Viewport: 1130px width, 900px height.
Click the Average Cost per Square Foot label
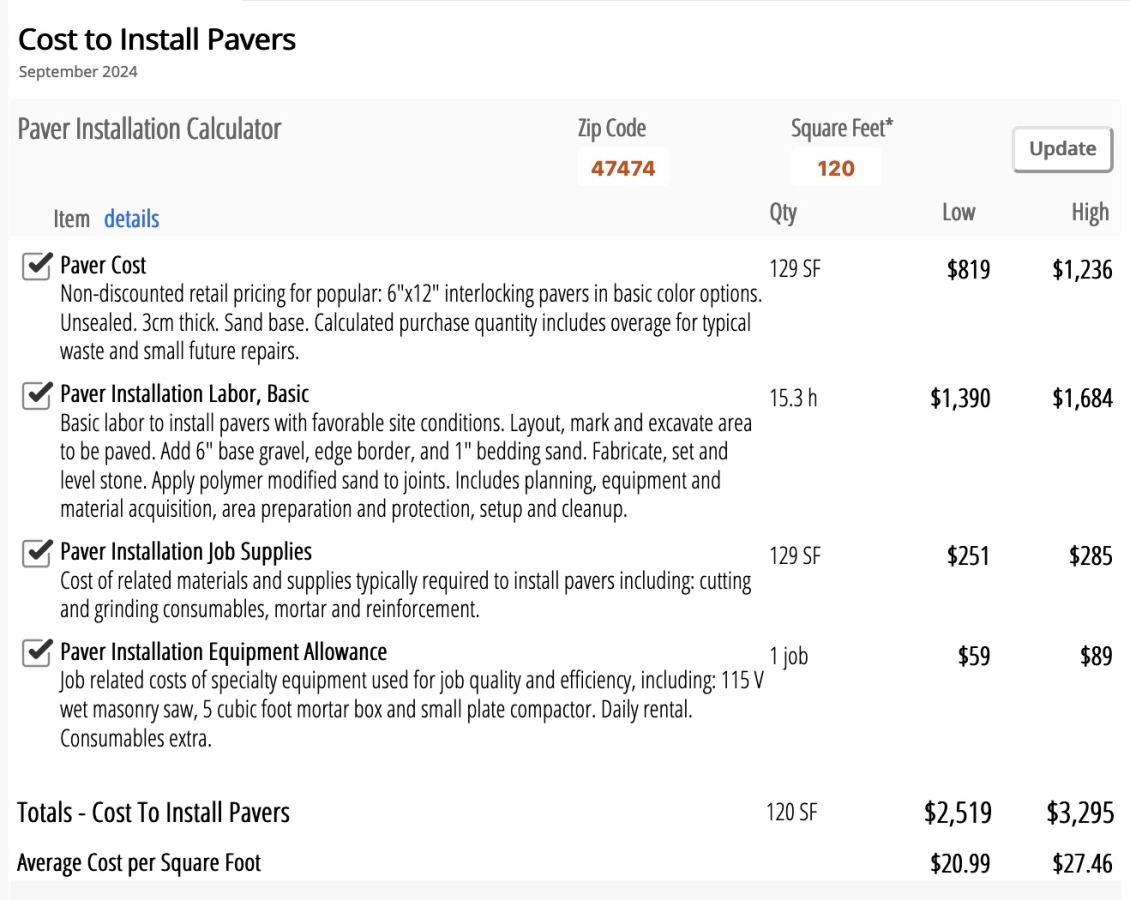(x=139, y=863)
